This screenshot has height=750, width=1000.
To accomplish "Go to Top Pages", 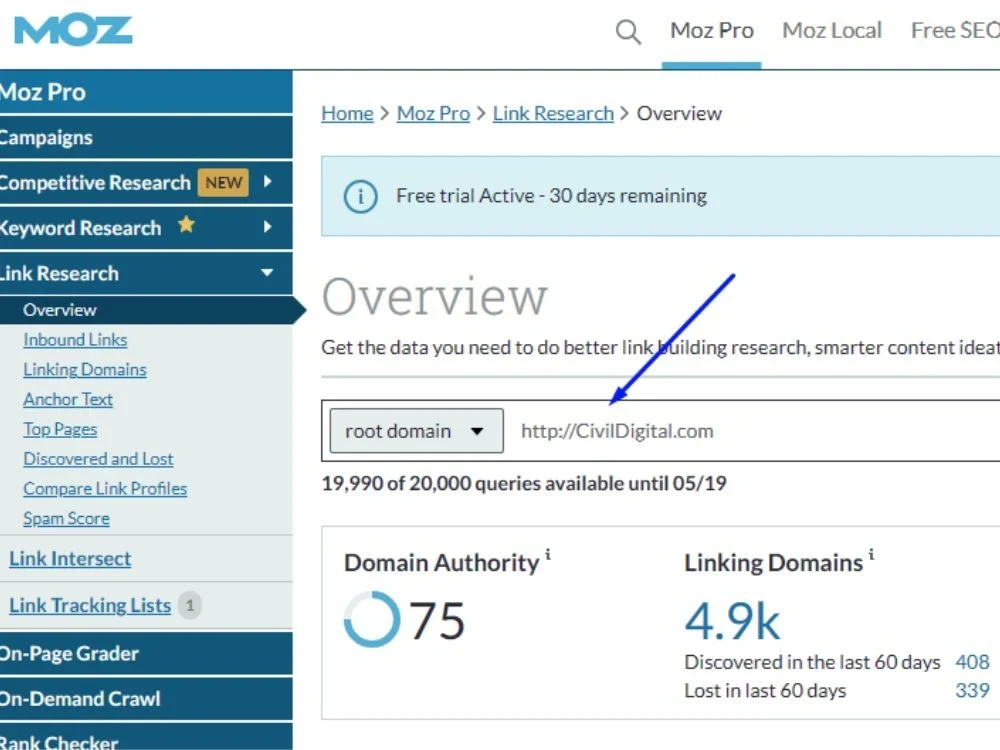I will pos(60,429).
